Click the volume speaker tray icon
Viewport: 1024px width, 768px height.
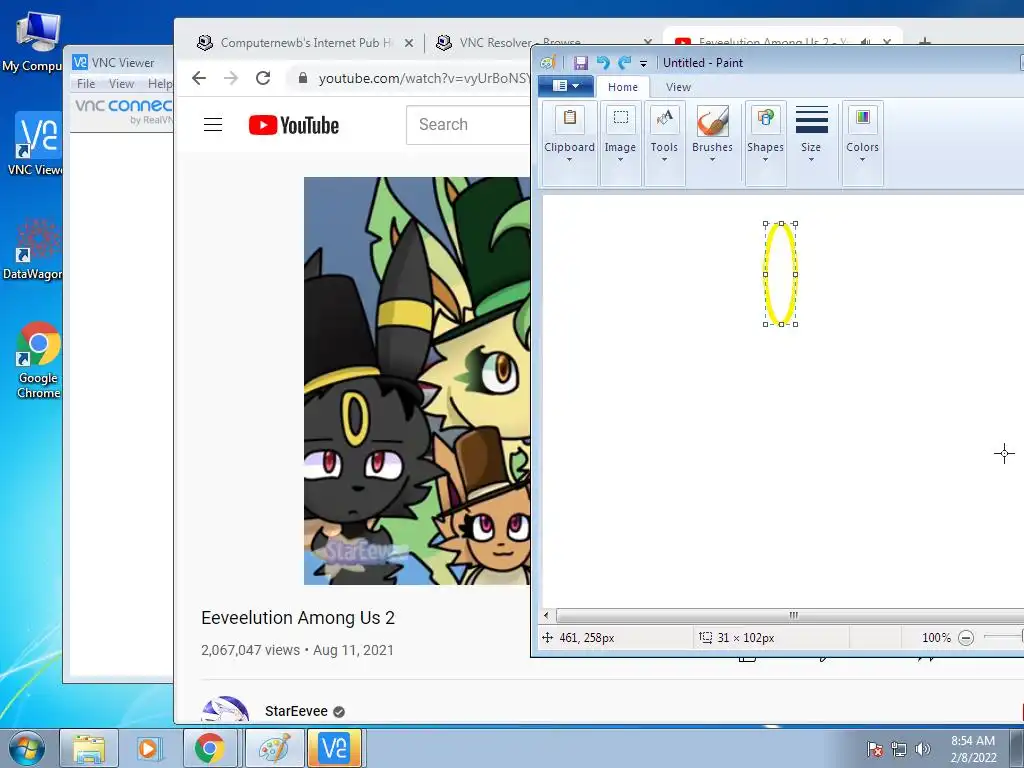pyautogui.click(x=922, y=749)
